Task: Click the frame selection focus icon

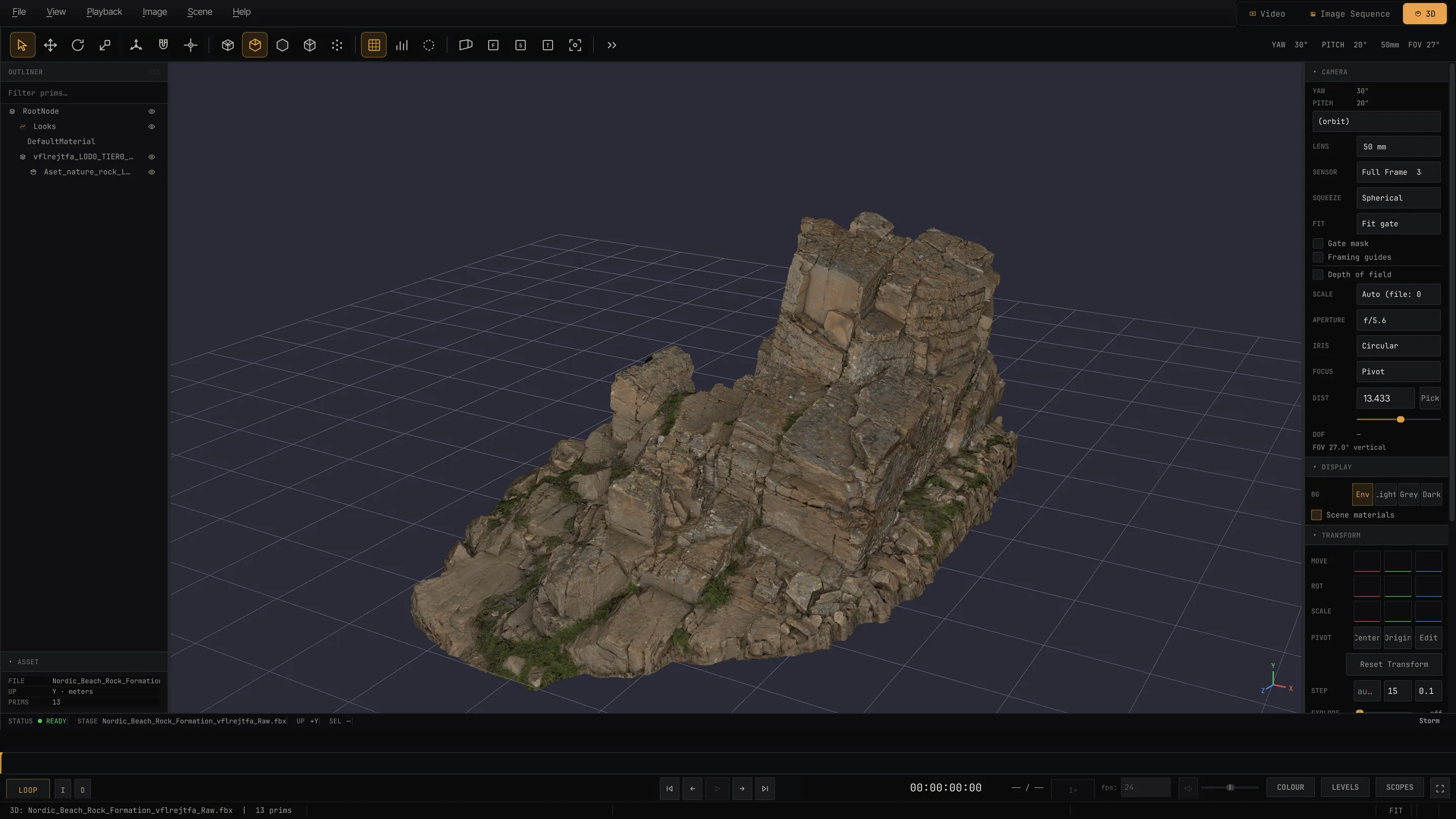Action: coord(575,45)
